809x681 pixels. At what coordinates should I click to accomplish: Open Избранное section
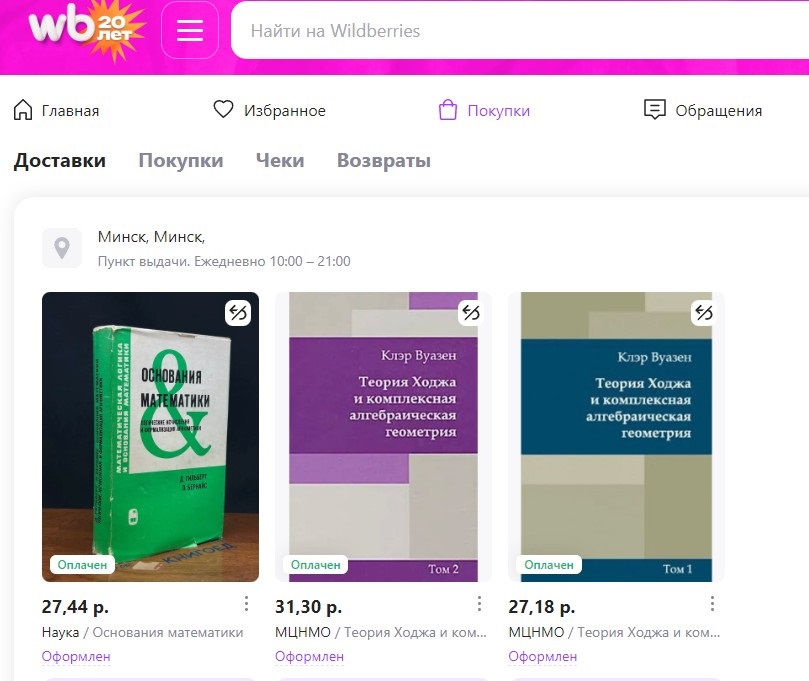coord(285,110)
